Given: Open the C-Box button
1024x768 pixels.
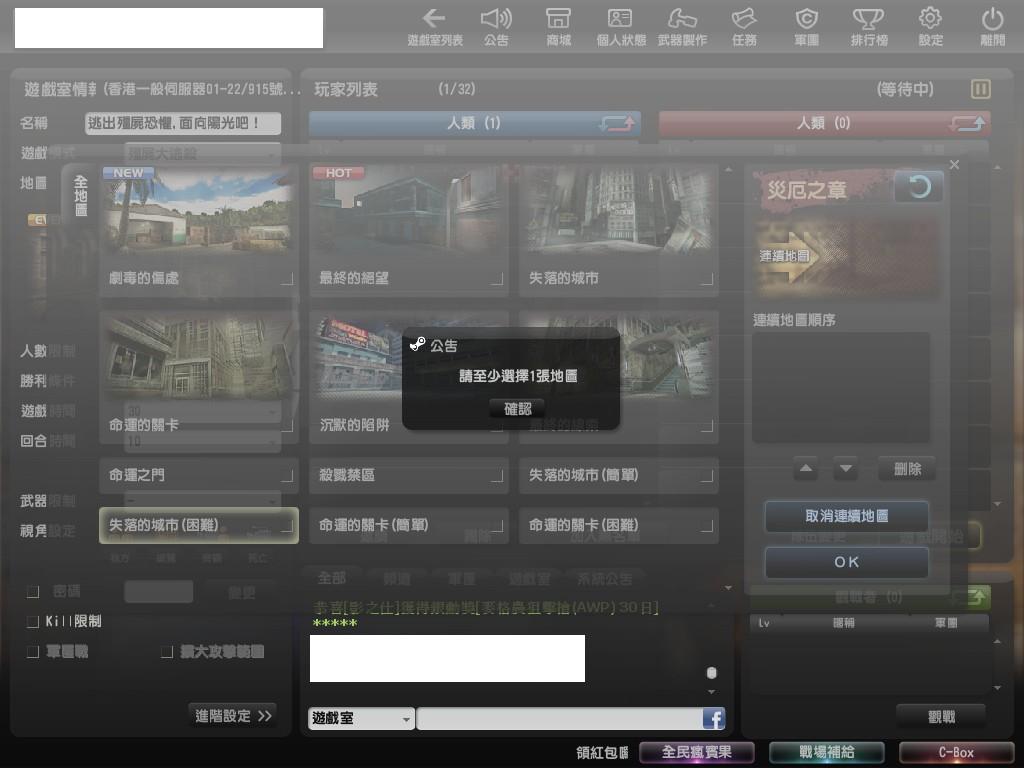Looking at the screenshot, I should click(957, 752).
